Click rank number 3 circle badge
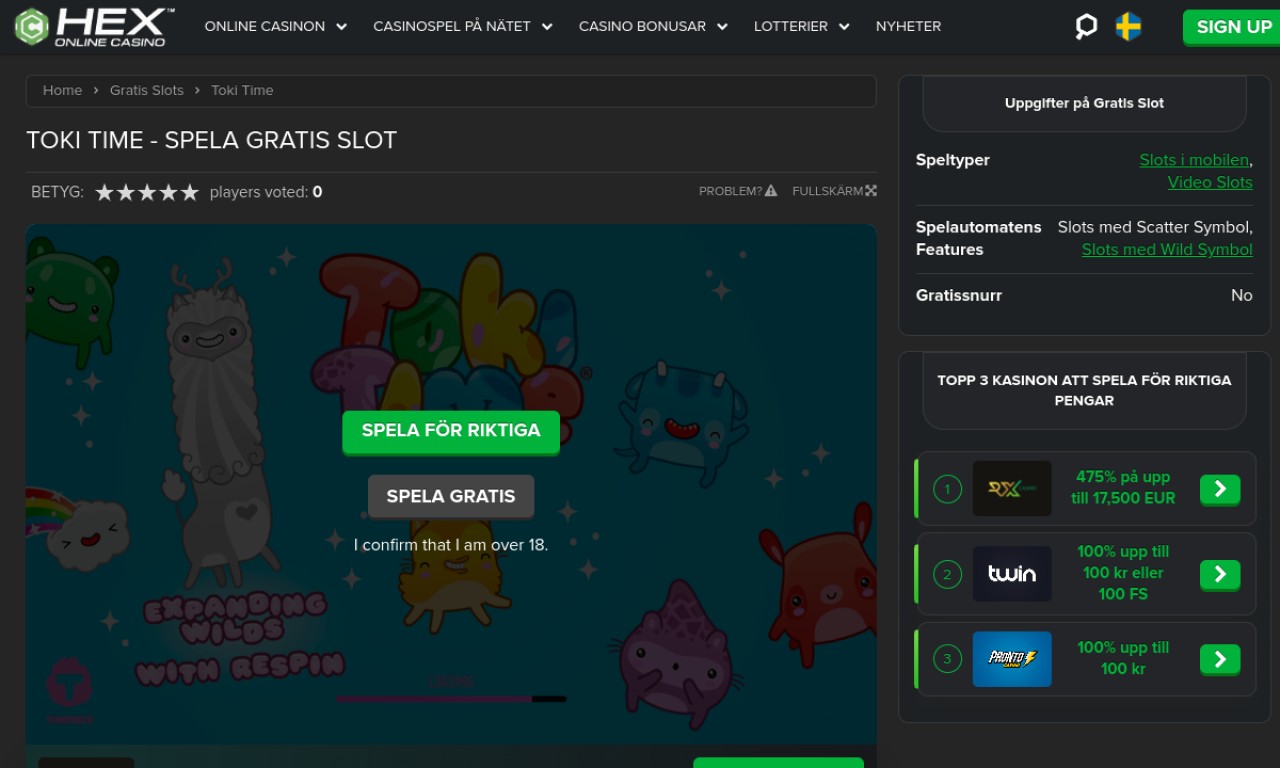Screen dimensions: 1280x768 [947, 659]
